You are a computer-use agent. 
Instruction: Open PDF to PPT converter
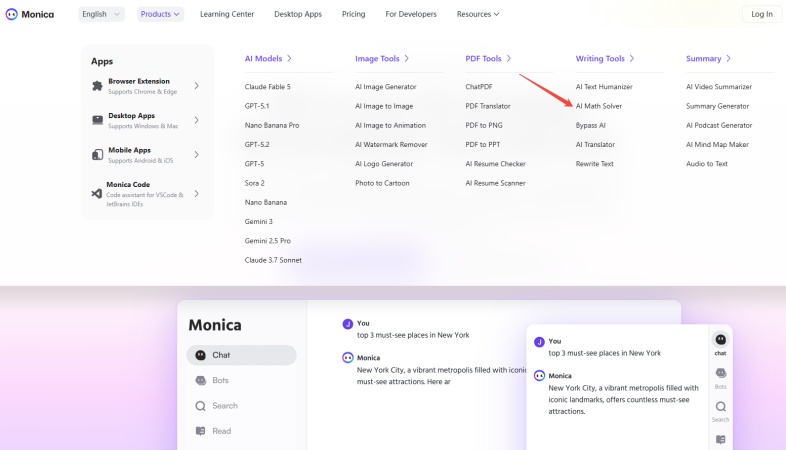483,144
